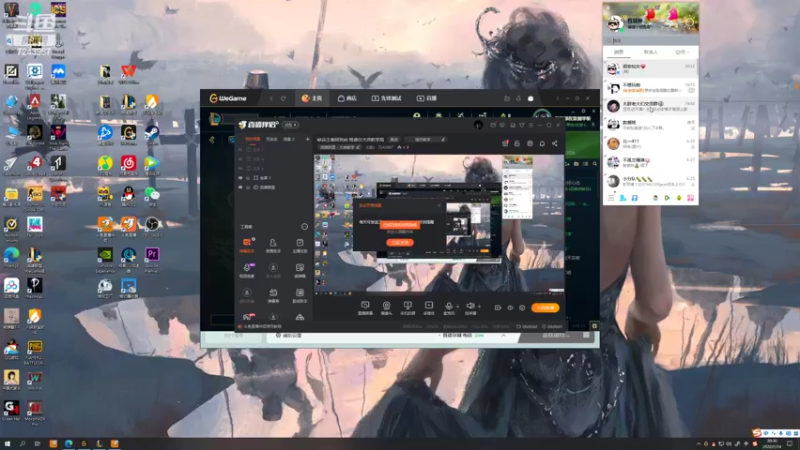
Task: Click the microphone icon in bottom toolbar
Action: coord(448,308)
